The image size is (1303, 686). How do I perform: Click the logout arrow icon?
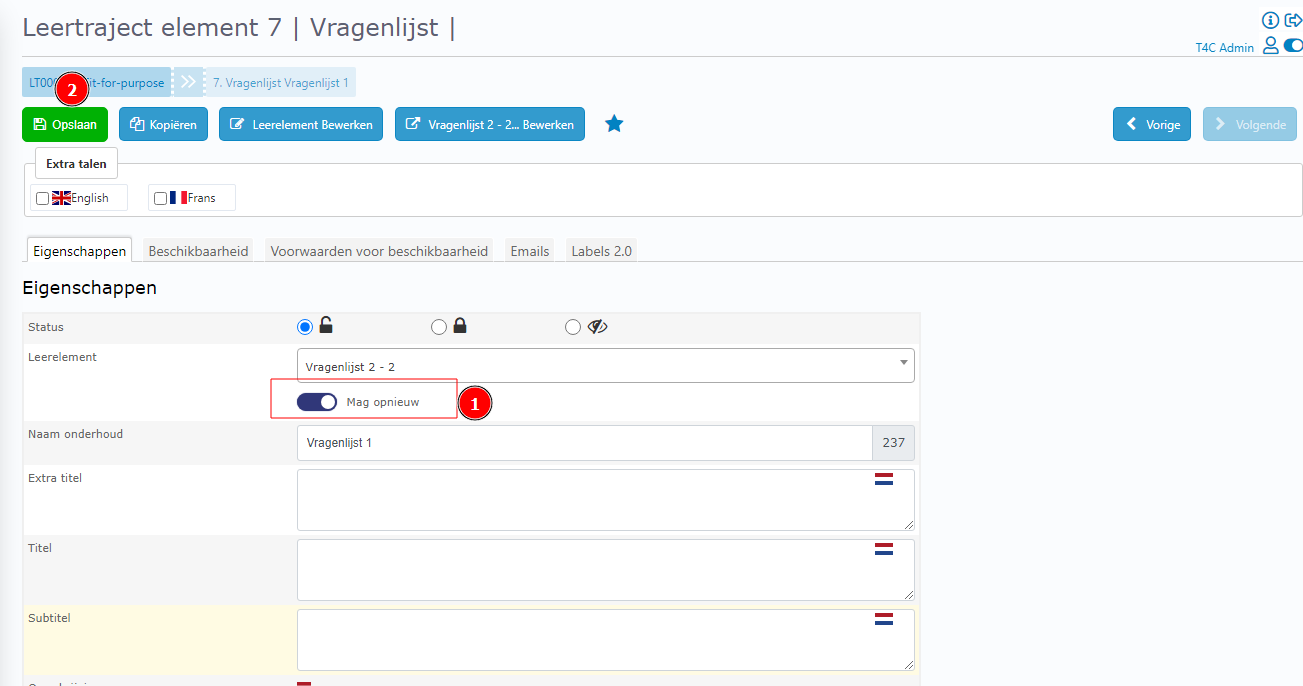click(x=1293, y=20)
